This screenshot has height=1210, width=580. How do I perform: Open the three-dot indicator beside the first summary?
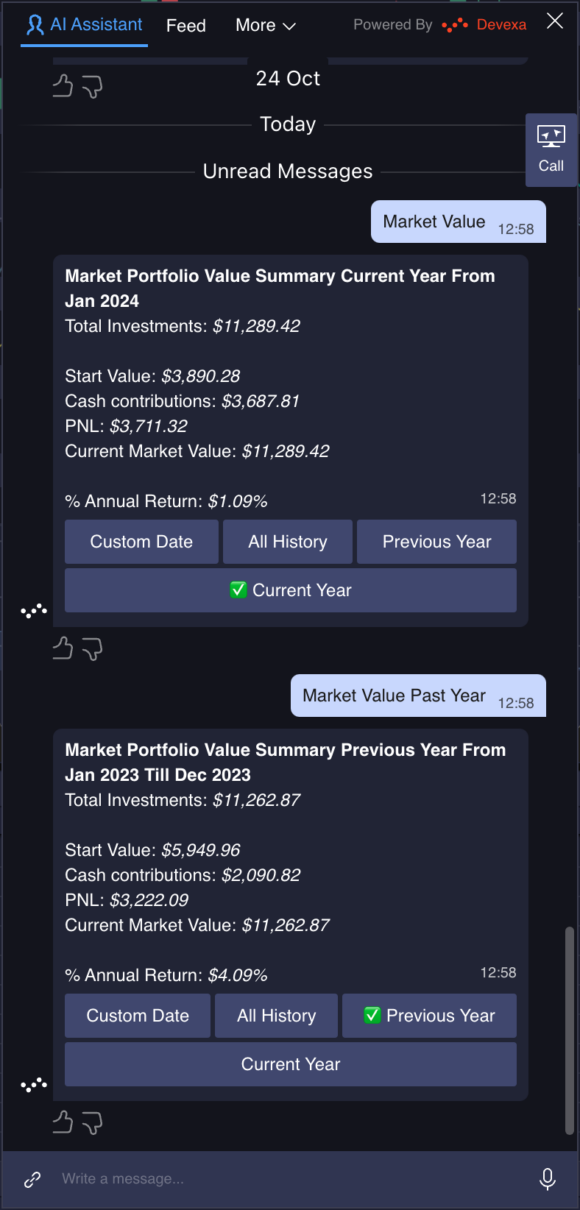(33, 610)
